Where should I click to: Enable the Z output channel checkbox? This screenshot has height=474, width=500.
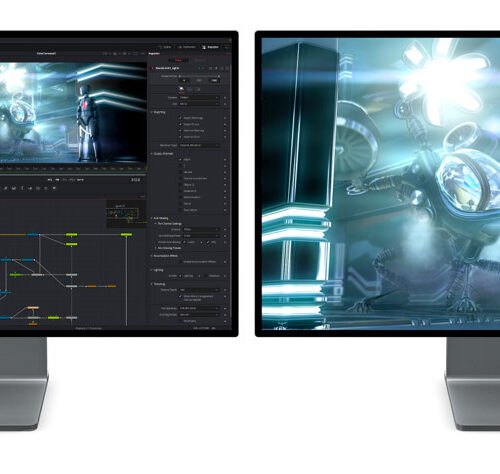coord(180,166)
